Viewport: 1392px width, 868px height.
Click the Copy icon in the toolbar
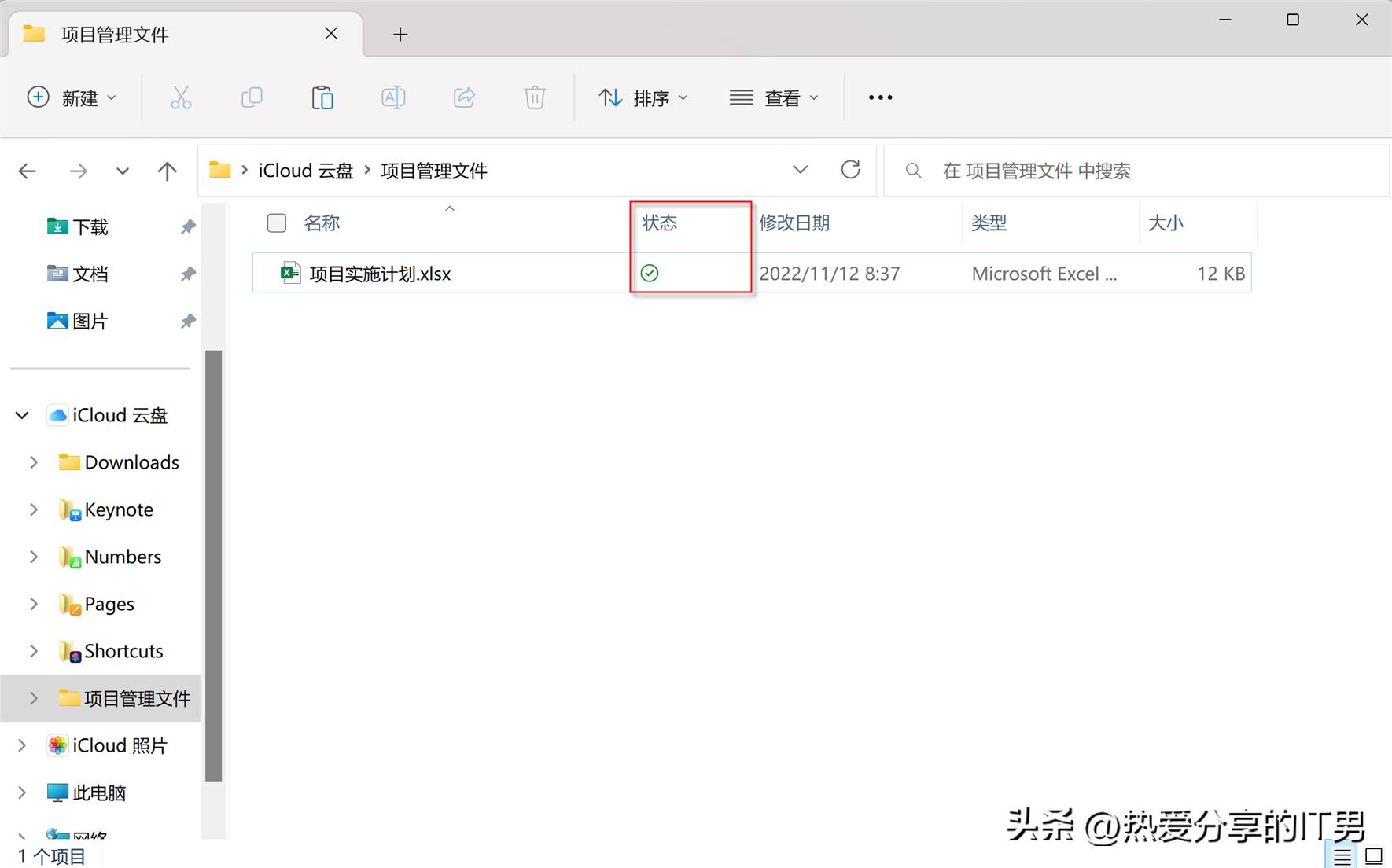[252, 97]
